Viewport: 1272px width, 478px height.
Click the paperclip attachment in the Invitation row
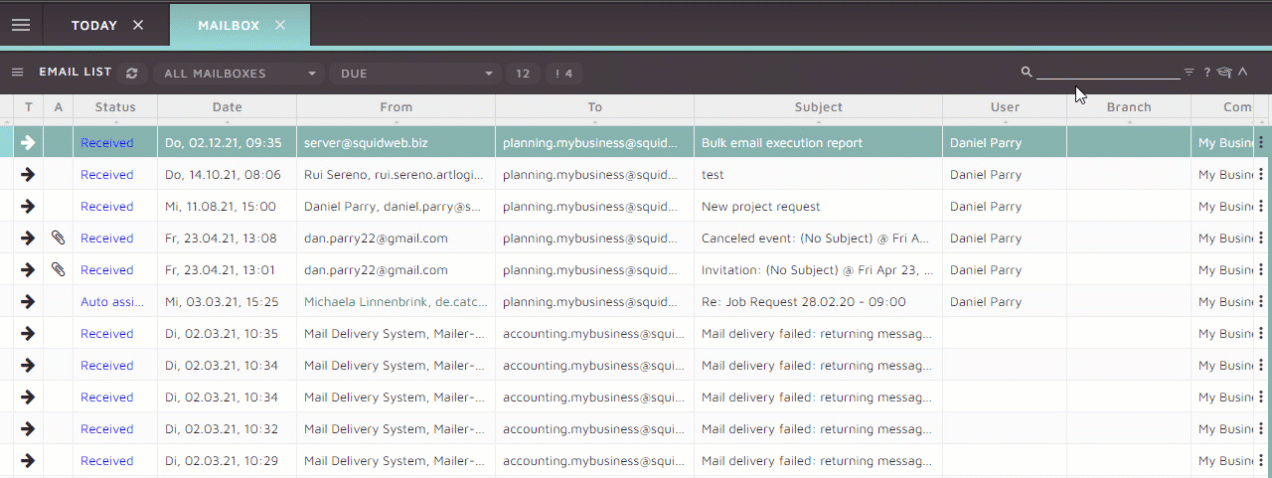point(58,270)
